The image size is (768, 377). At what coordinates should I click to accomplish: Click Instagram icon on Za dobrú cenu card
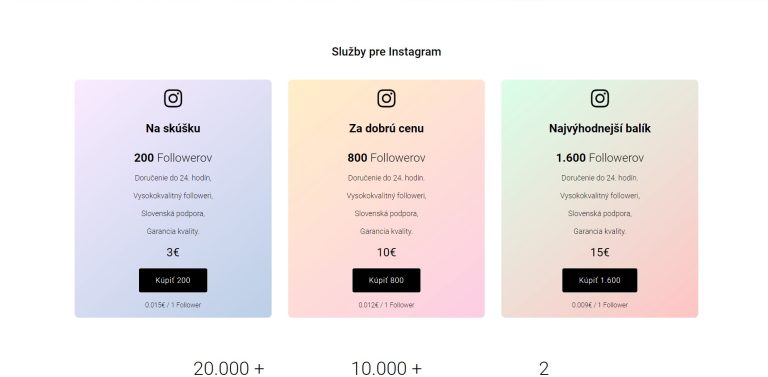pos(386,98)
